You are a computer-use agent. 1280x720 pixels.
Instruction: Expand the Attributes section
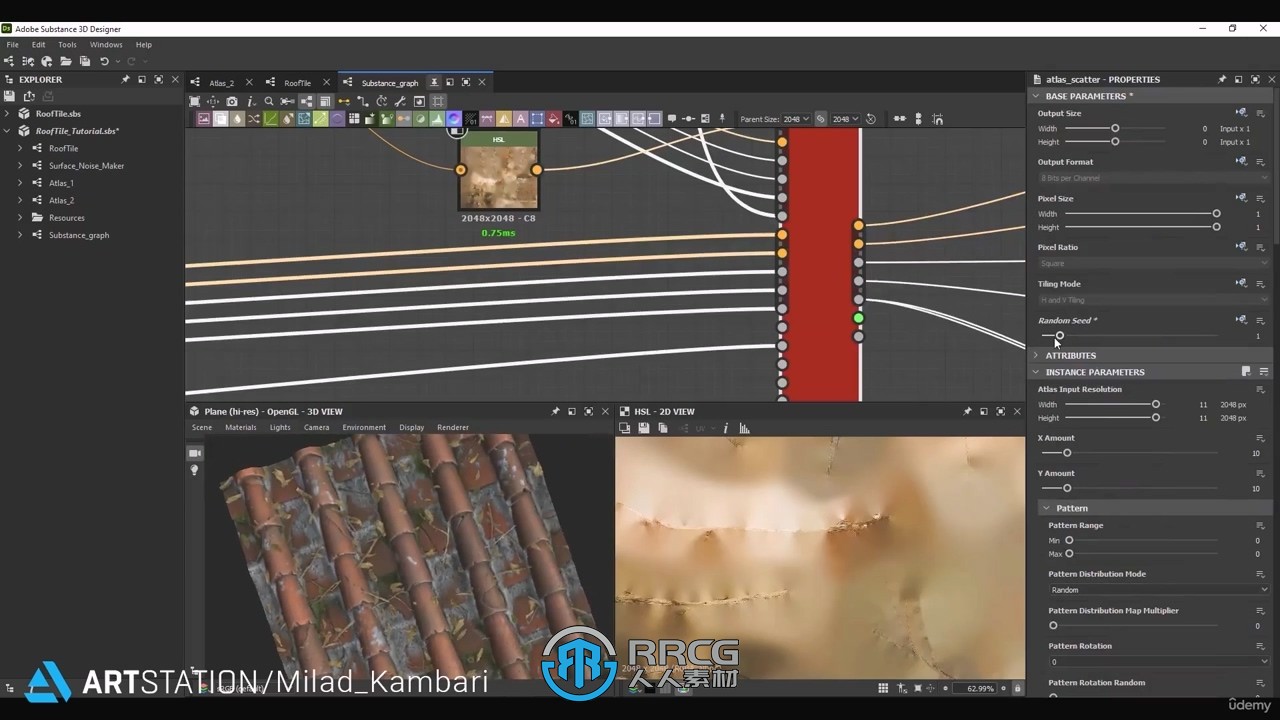1036,355
